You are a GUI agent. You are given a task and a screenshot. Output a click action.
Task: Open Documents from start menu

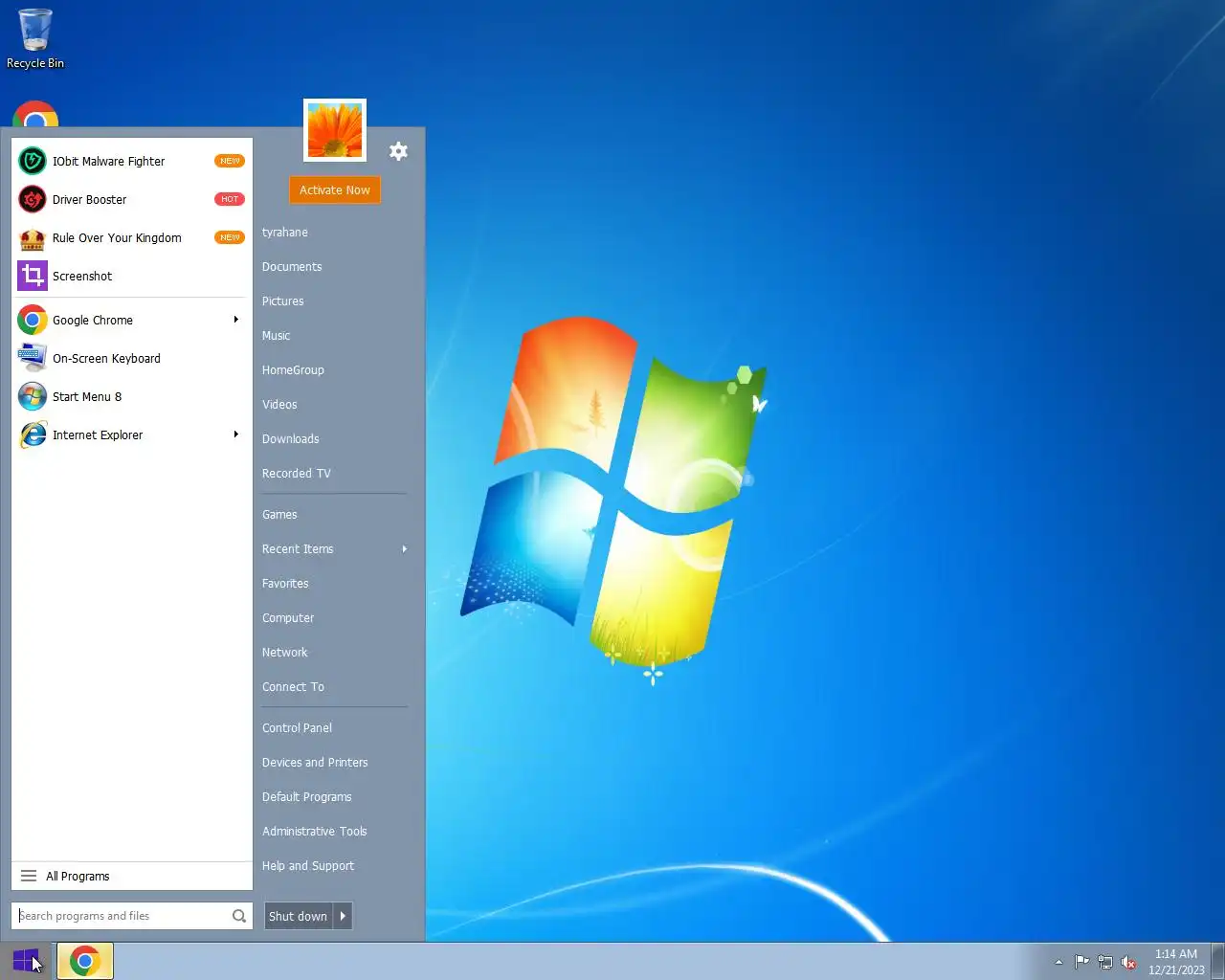click(292, 267)
